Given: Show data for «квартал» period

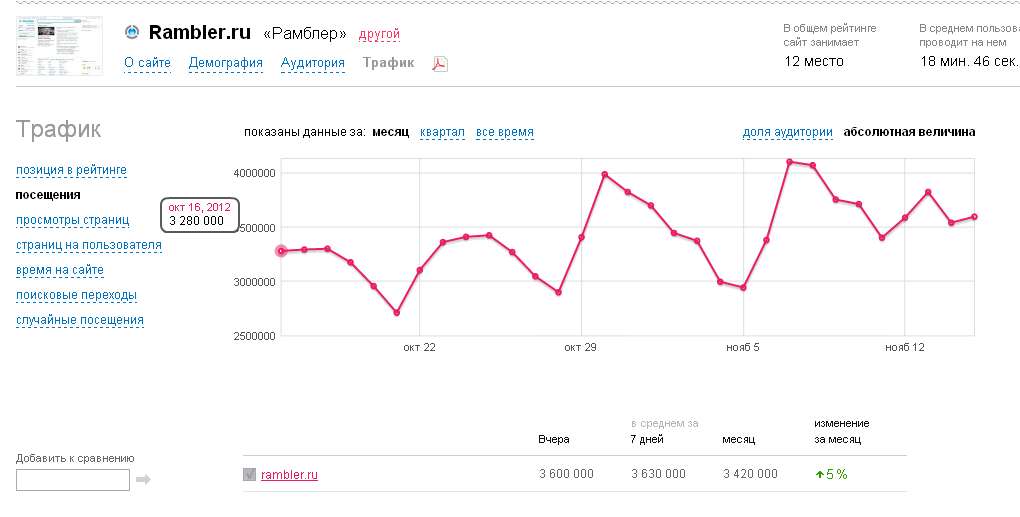Looking at the screenshot, I should (x=442, y=132).
